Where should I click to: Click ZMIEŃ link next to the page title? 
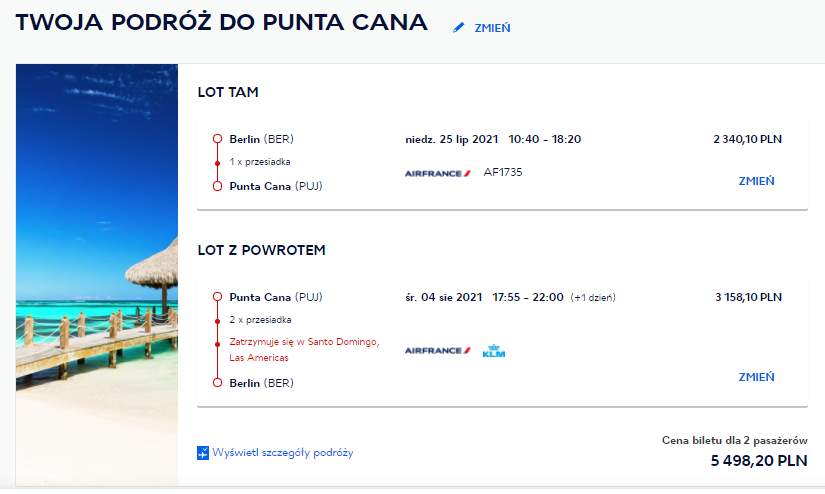492,28
